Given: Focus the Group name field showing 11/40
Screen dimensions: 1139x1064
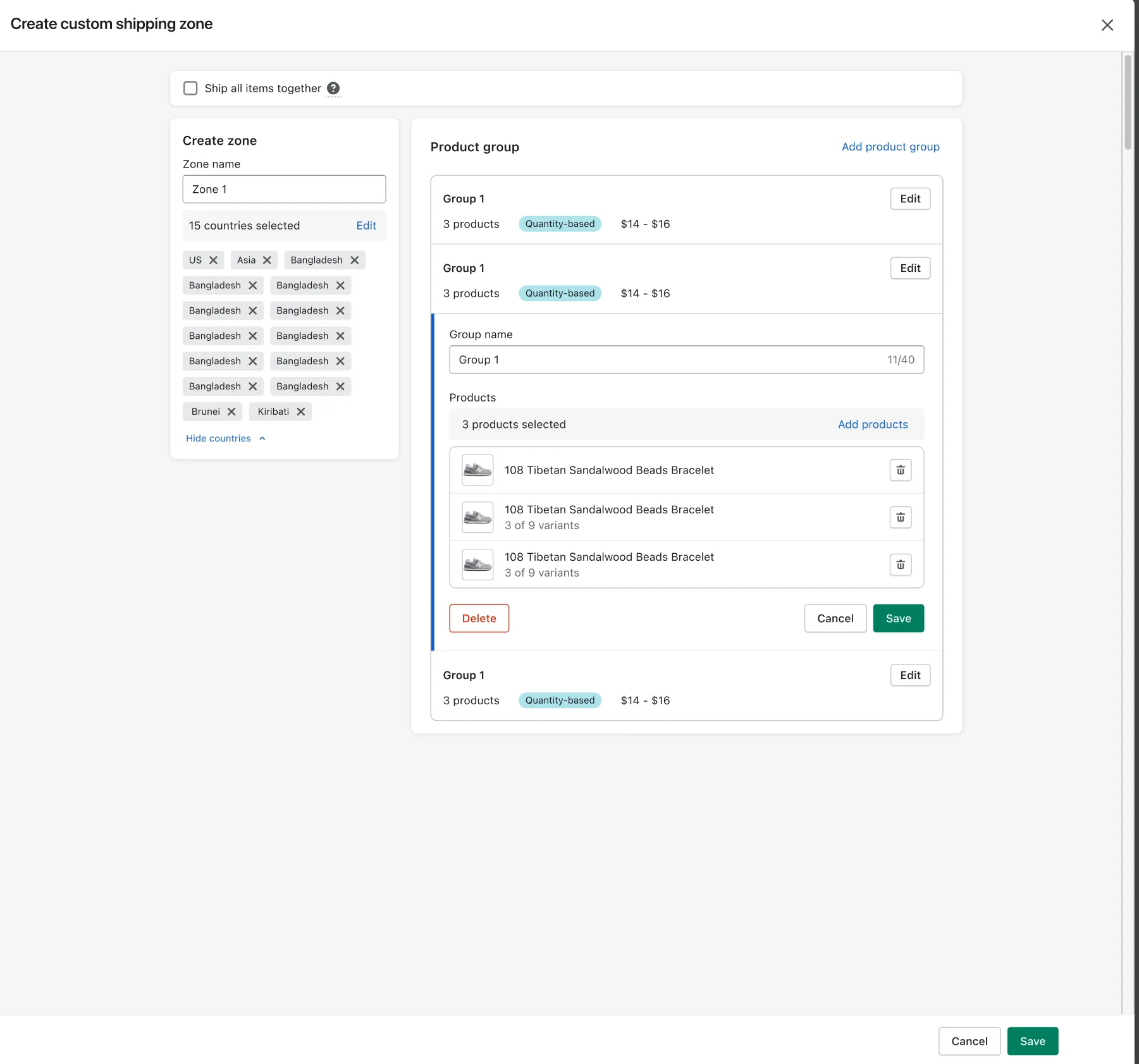Looking at the screenshot, I should [686, 360].
